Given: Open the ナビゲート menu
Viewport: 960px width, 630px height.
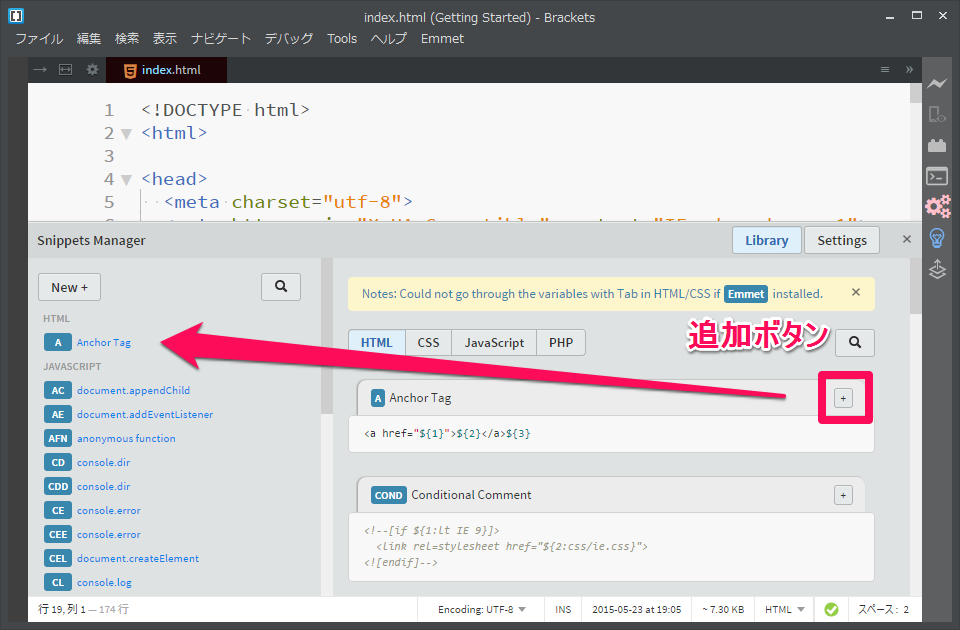Looking at the screenshot, I should click(221, 39).
